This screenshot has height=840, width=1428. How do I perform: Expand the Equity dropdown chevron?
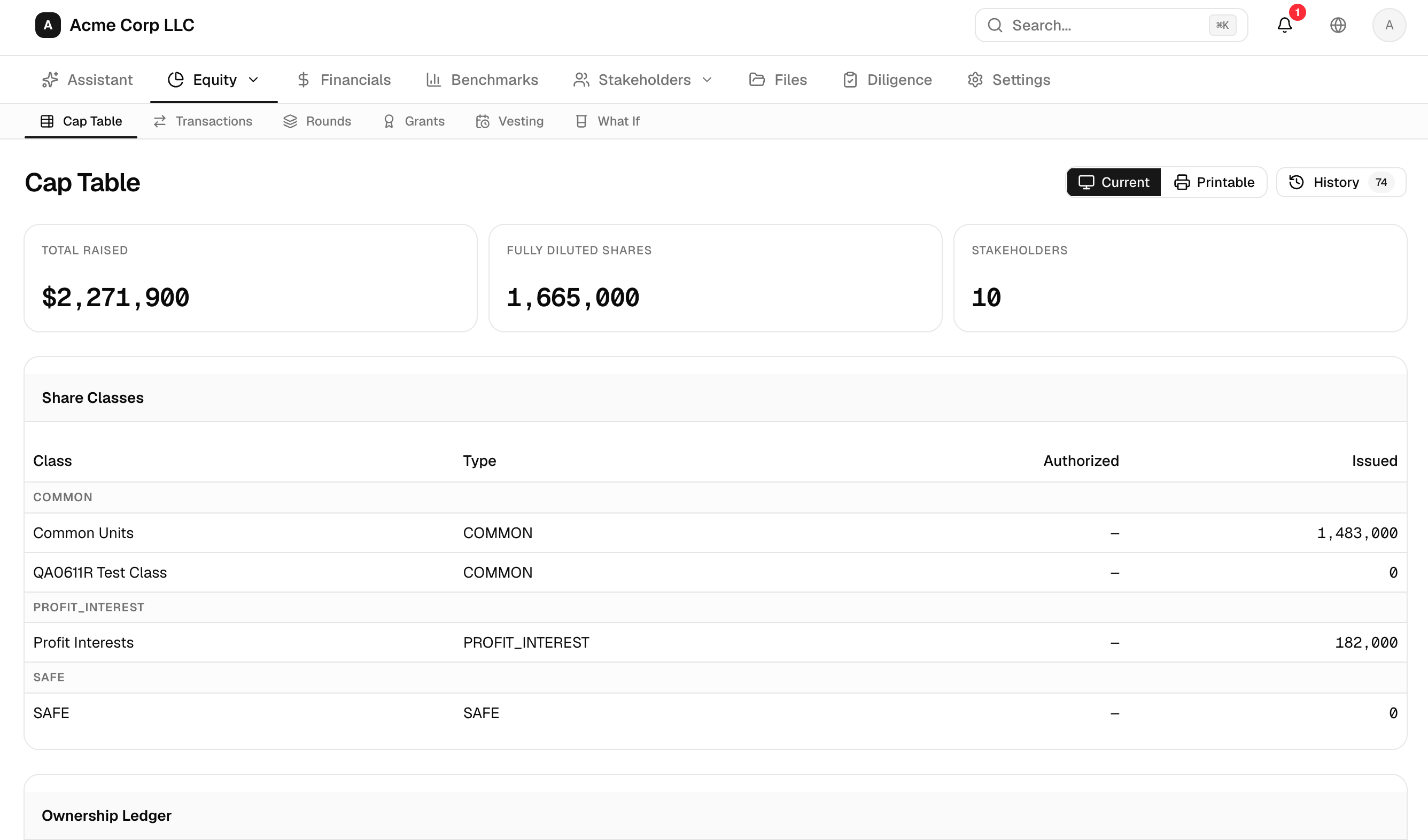[254, 80]
